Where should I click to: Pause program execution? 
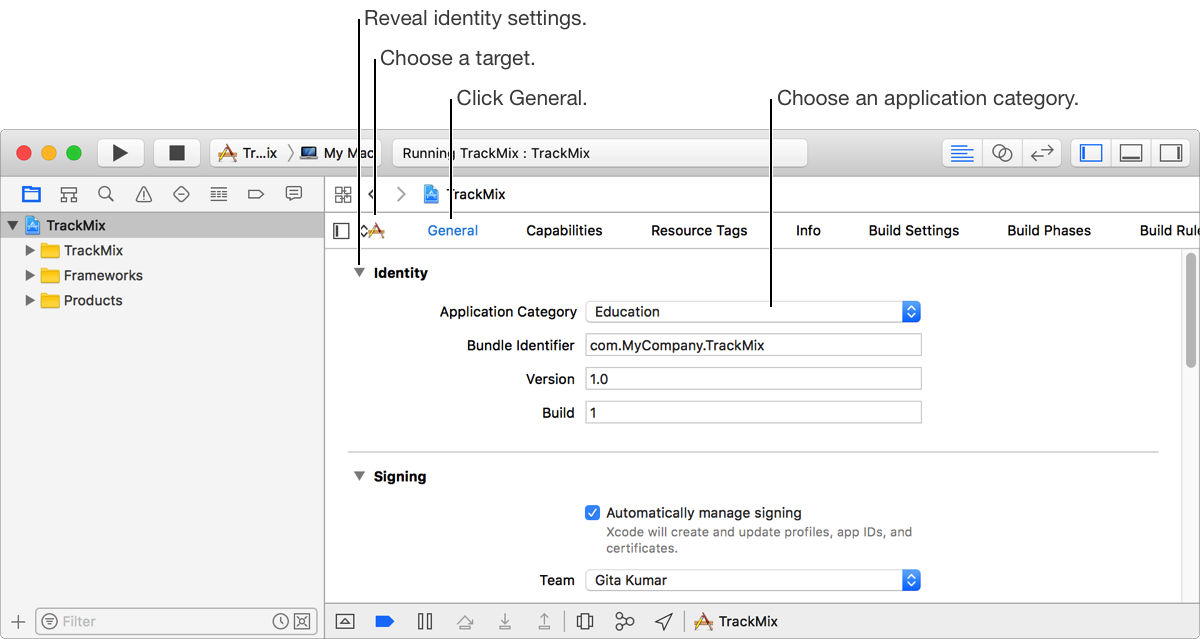tap(425, 622)
